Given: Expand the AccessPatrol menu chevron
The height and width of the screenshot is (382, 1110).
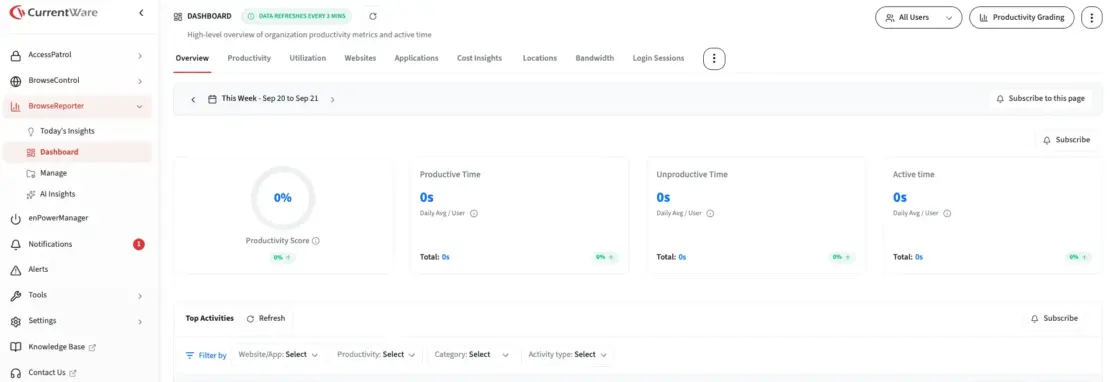Looking at the screenshot, I should 139,55.
